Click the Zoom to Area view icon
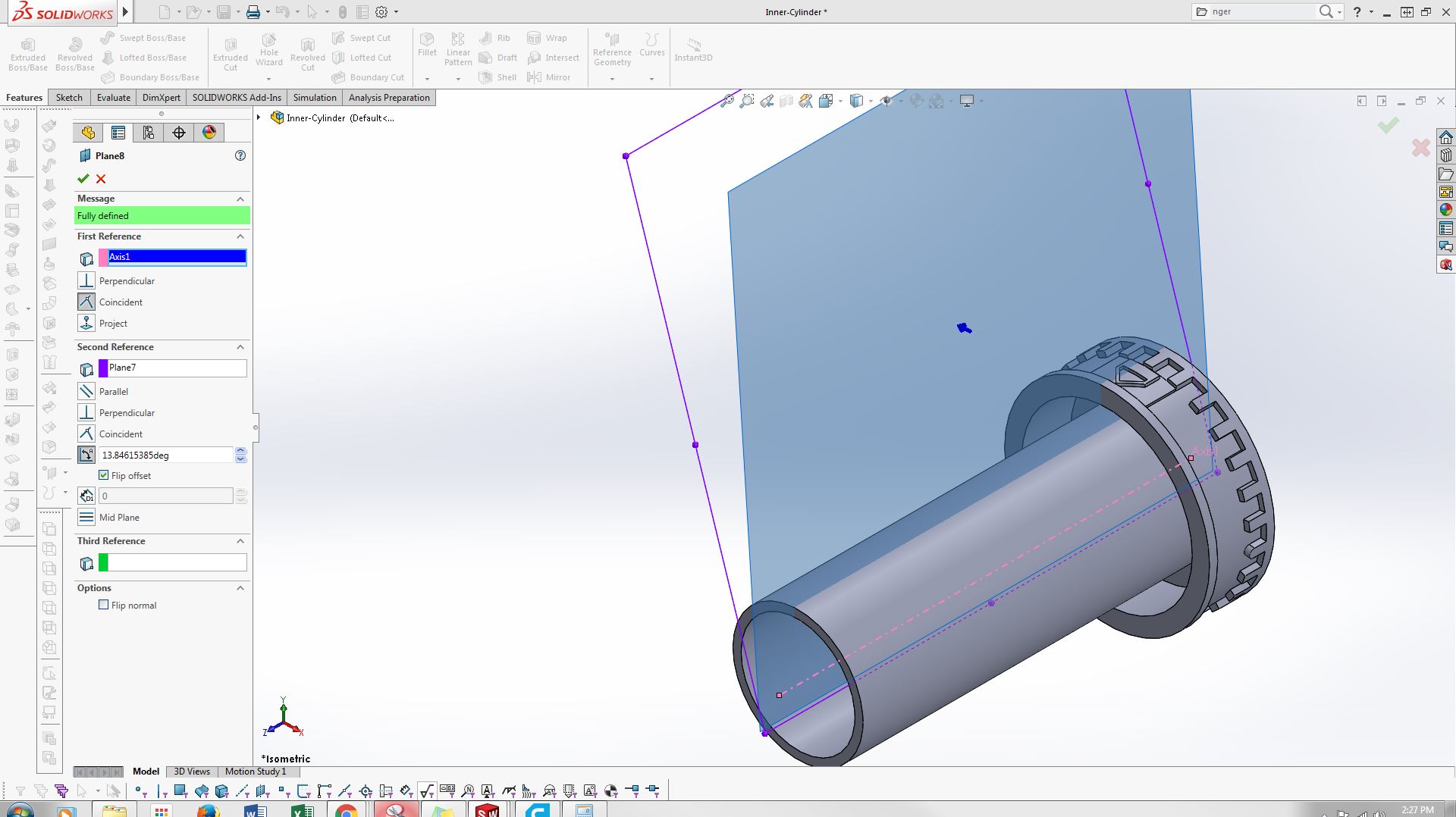 click(747, 101)
